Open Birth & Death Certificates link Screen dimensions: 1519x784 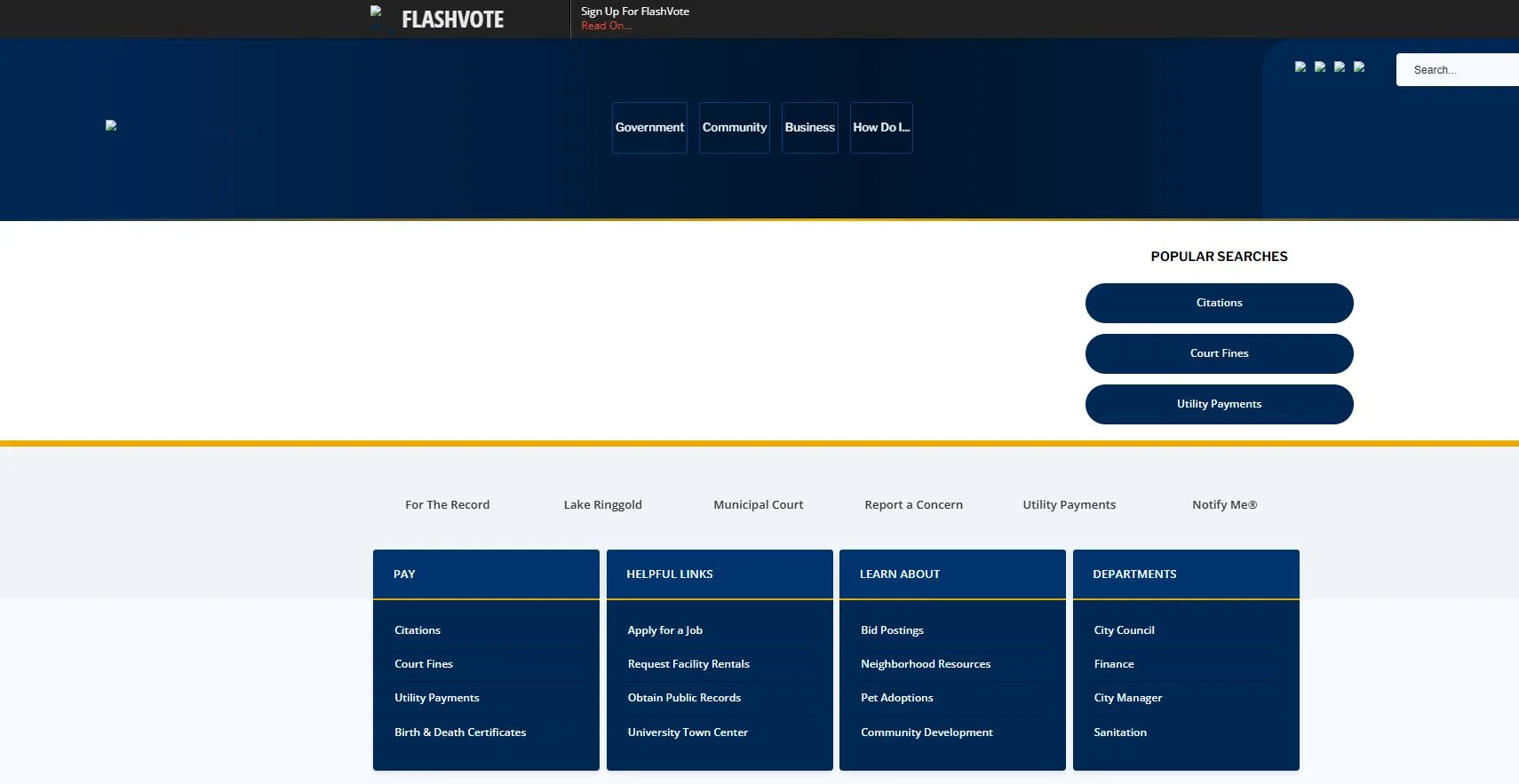(x=460, y=733)
